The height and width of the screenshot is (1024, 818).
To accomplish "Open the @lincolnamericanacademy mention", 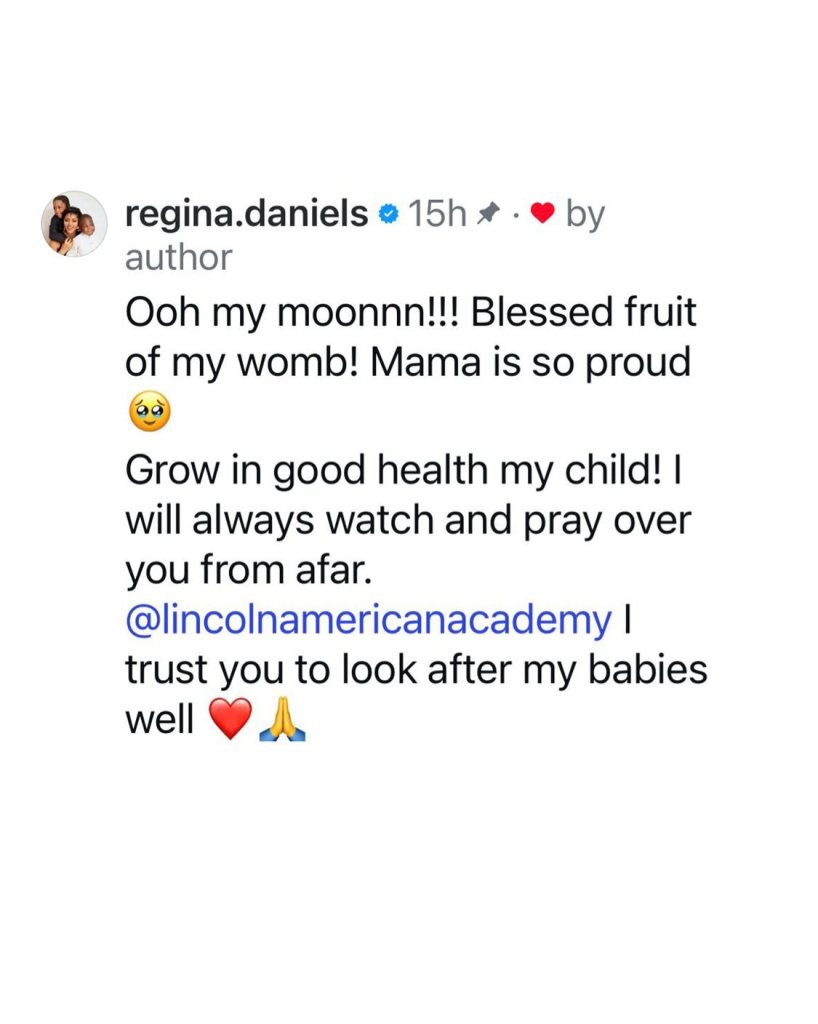I will (367, 620).
